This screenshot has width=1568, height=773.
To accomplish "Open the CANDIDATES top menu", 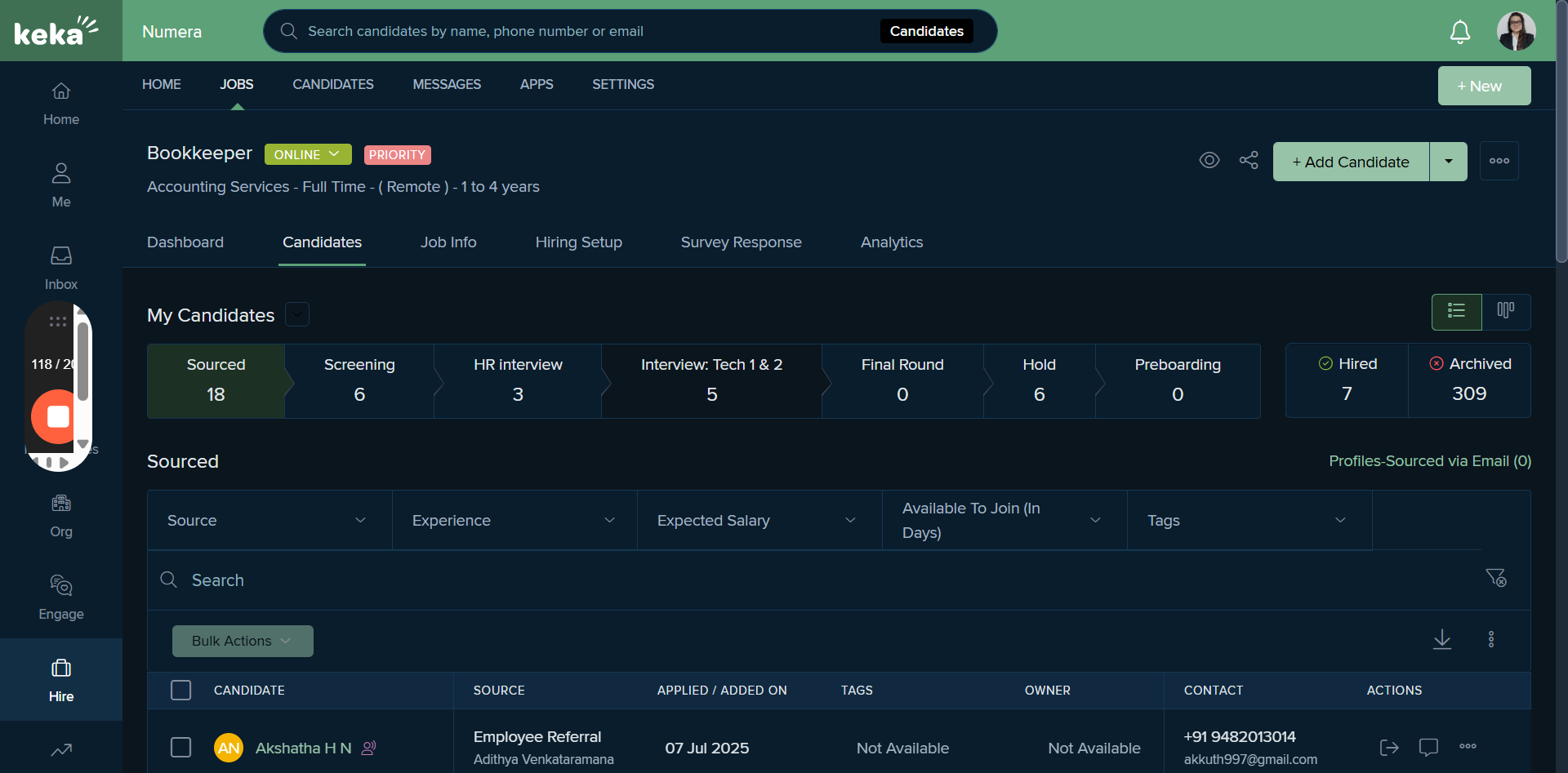I will click(333, 84).
